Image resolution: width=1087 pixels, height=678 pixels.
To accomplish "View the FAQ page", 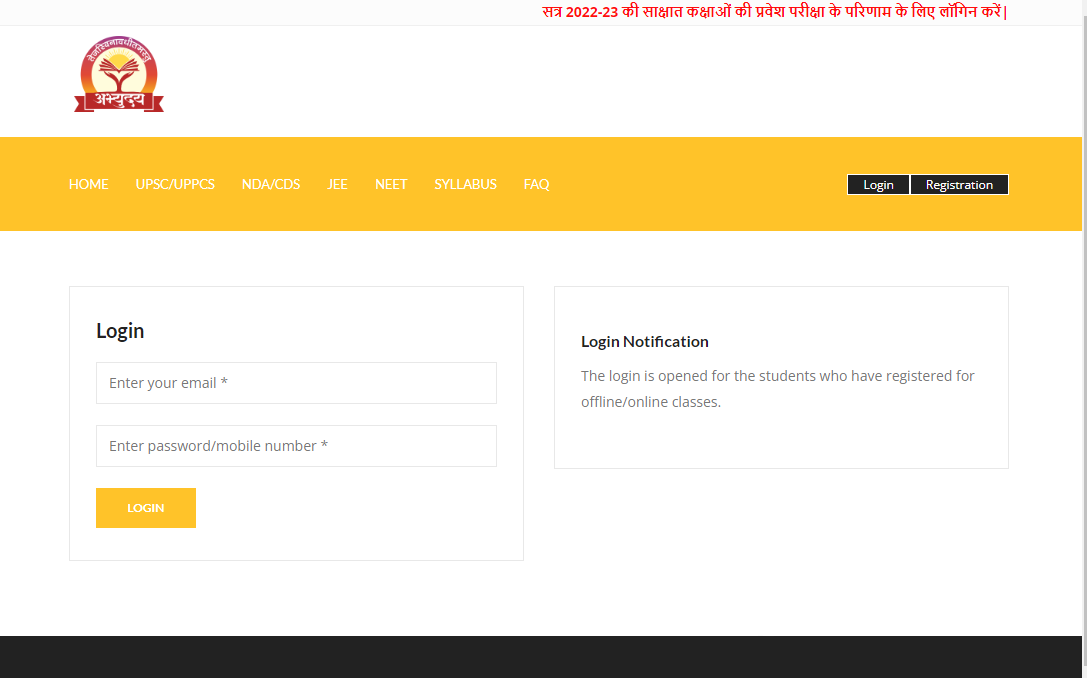I will (x=536, y=184).
